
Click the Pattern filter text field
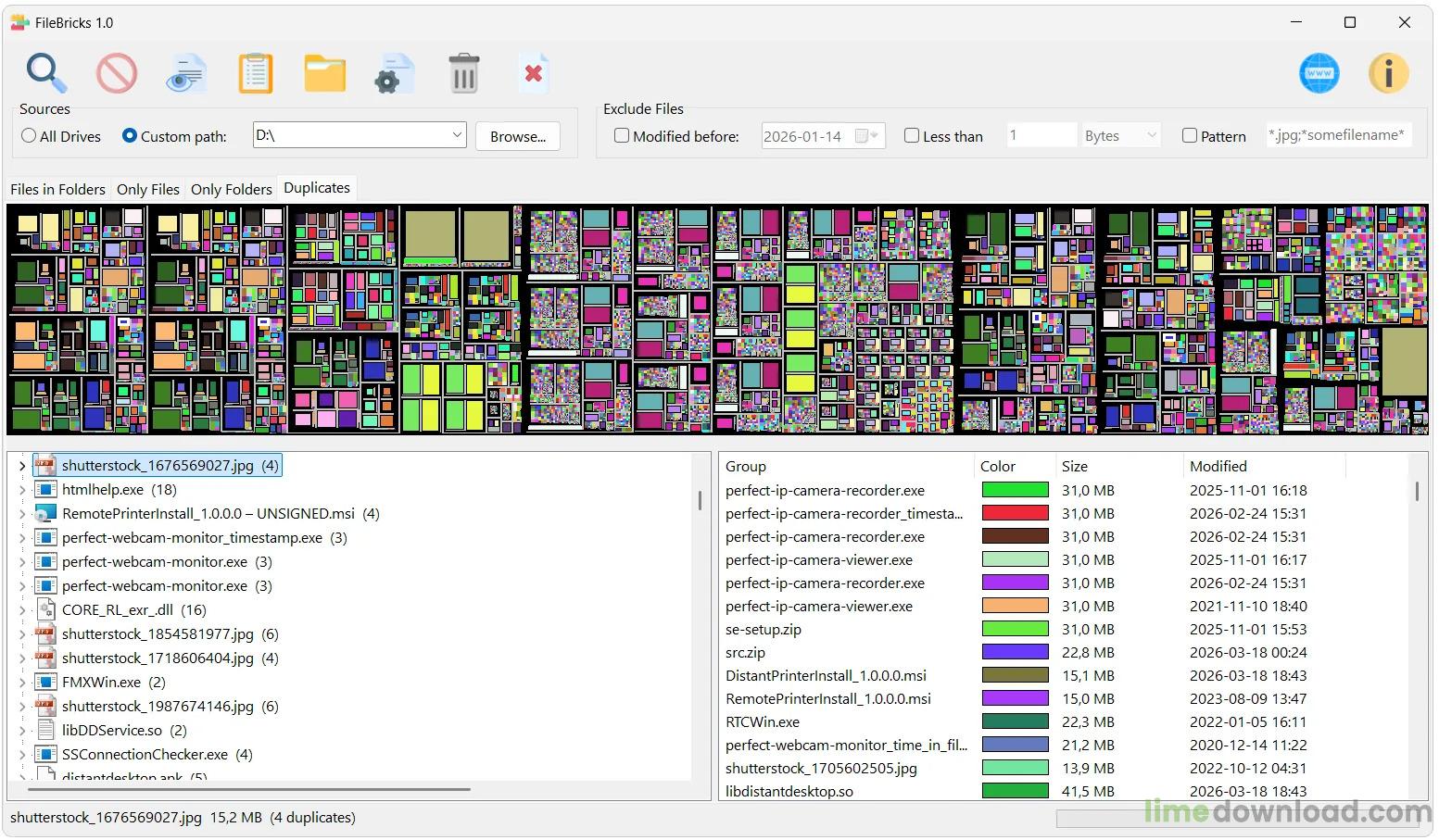tap(1339, 135)
